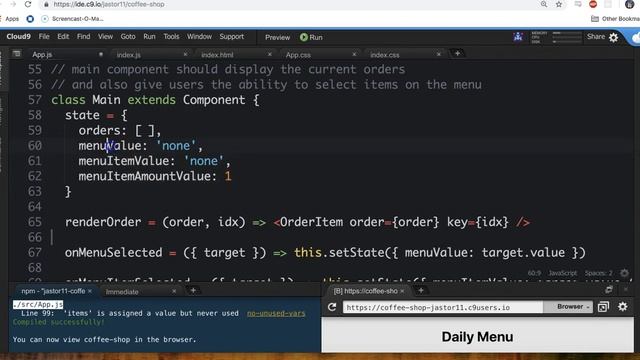
Task: Open the Window menu
Action: pyautogui.click(x=199, y=37)
